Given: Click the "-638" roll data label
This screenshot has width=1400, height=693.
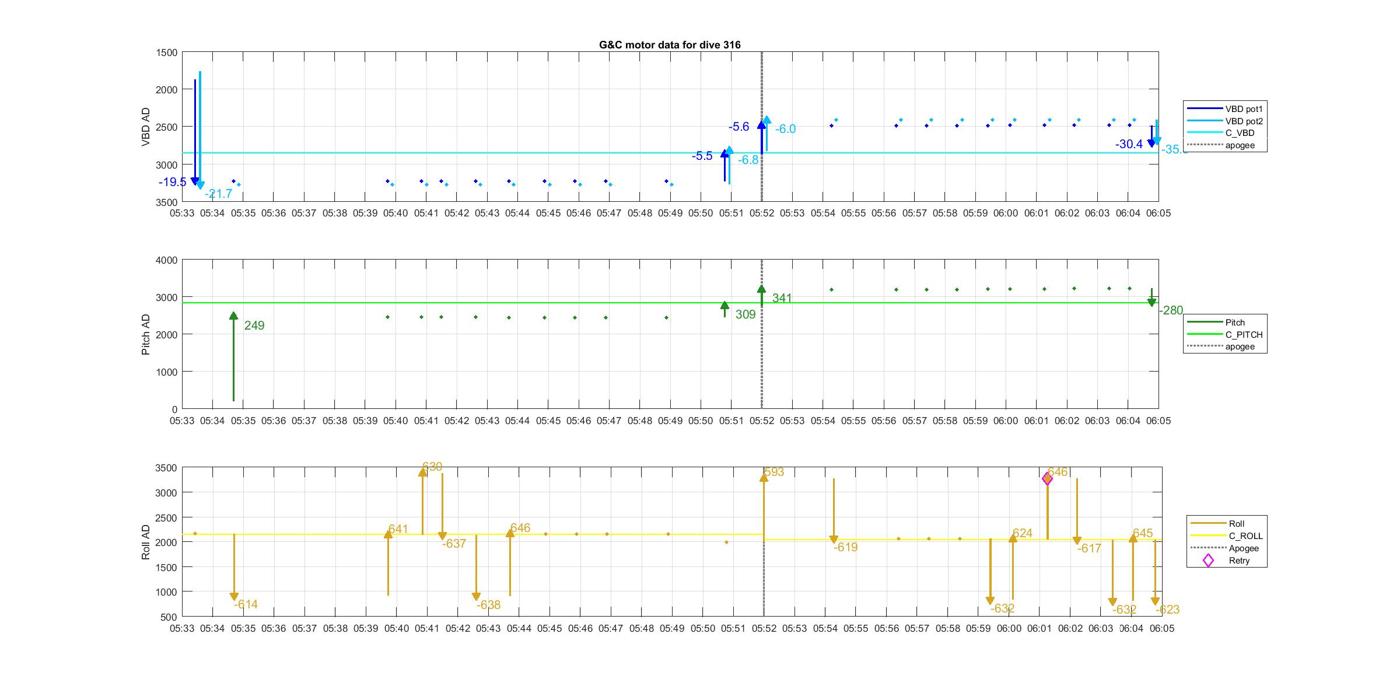Looking at the screenshot, I should click(x=488, y=605).
